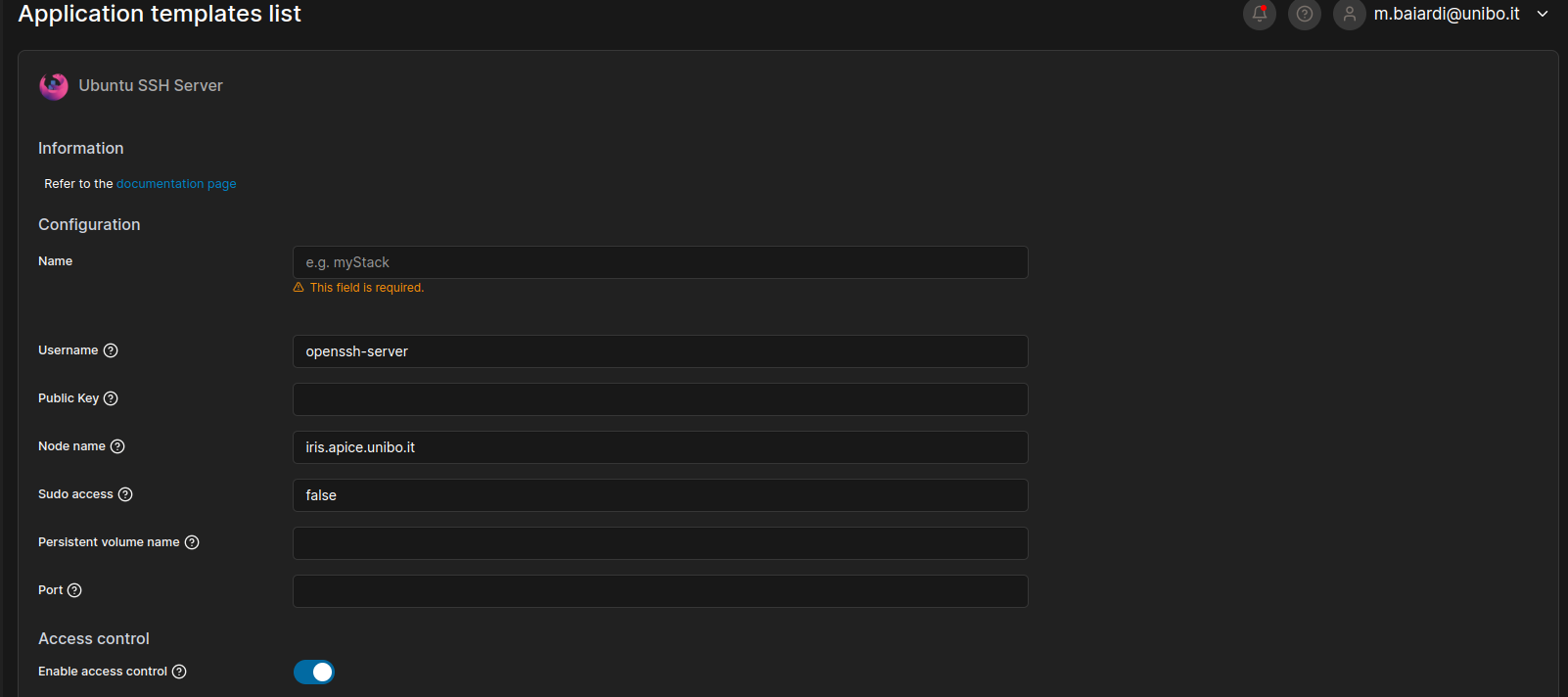Viewport: 1568px width, 697px height.
Task: Click the help question mark icon in header
Action: 1305,14
